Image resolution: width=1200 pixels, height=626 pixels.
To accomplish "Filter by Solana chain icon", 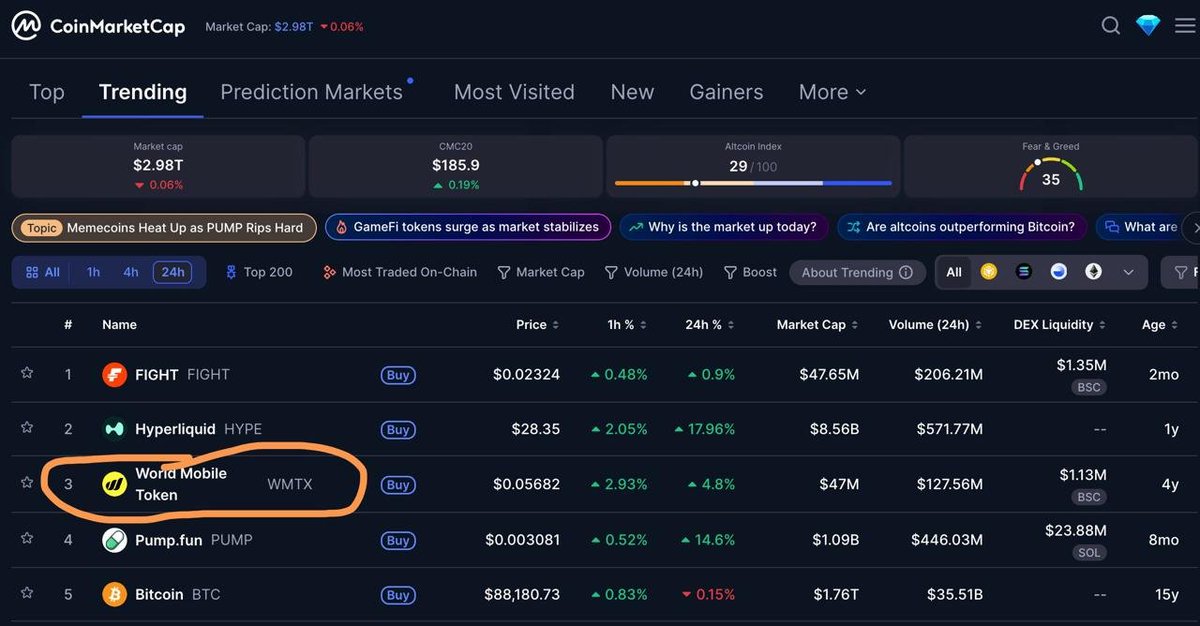I will coord(1023,272).
